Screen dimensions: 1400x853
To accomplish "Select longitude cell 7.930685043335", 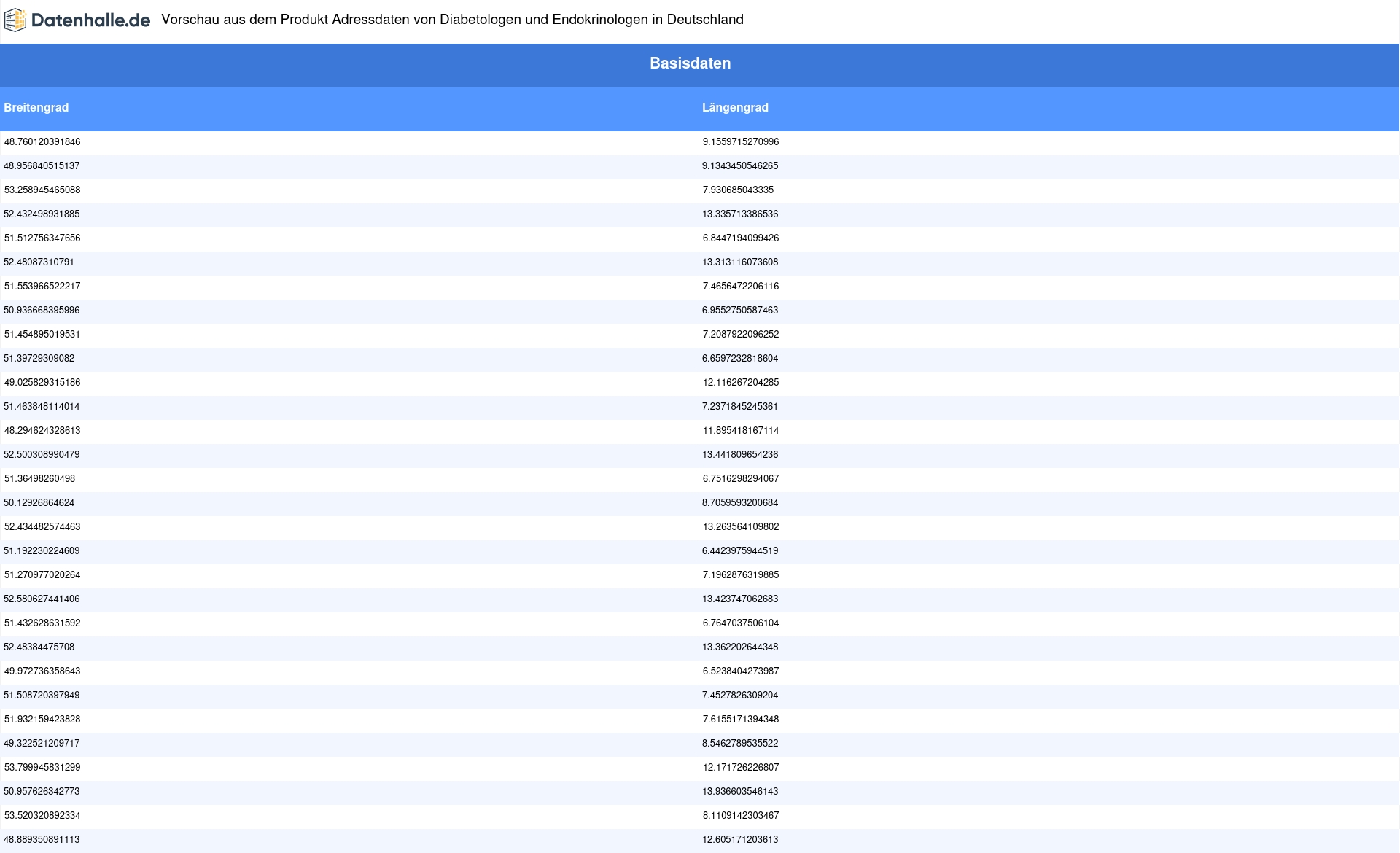I will (738, 190).
